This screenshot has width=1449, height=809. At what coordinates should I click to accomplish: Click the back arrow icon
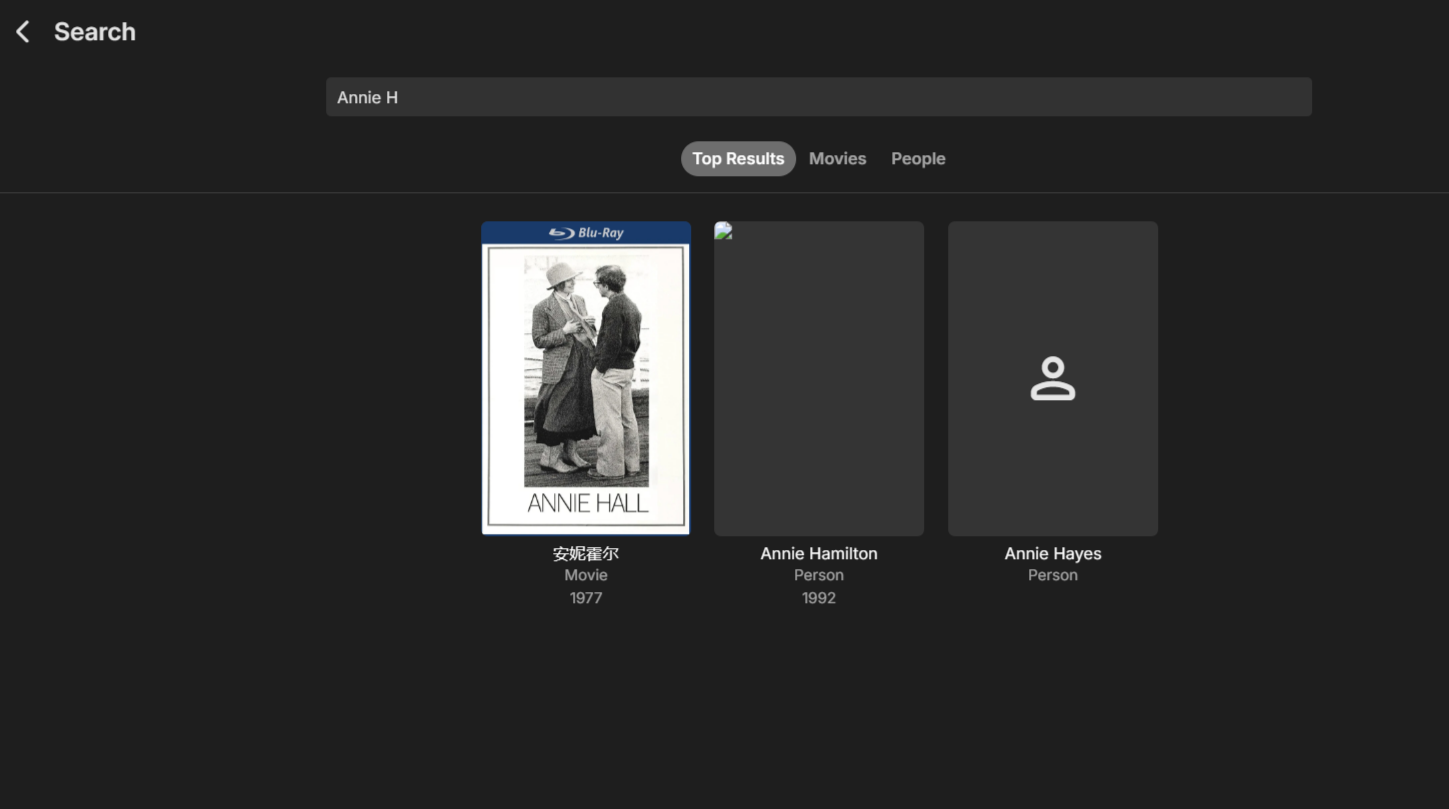23,32
